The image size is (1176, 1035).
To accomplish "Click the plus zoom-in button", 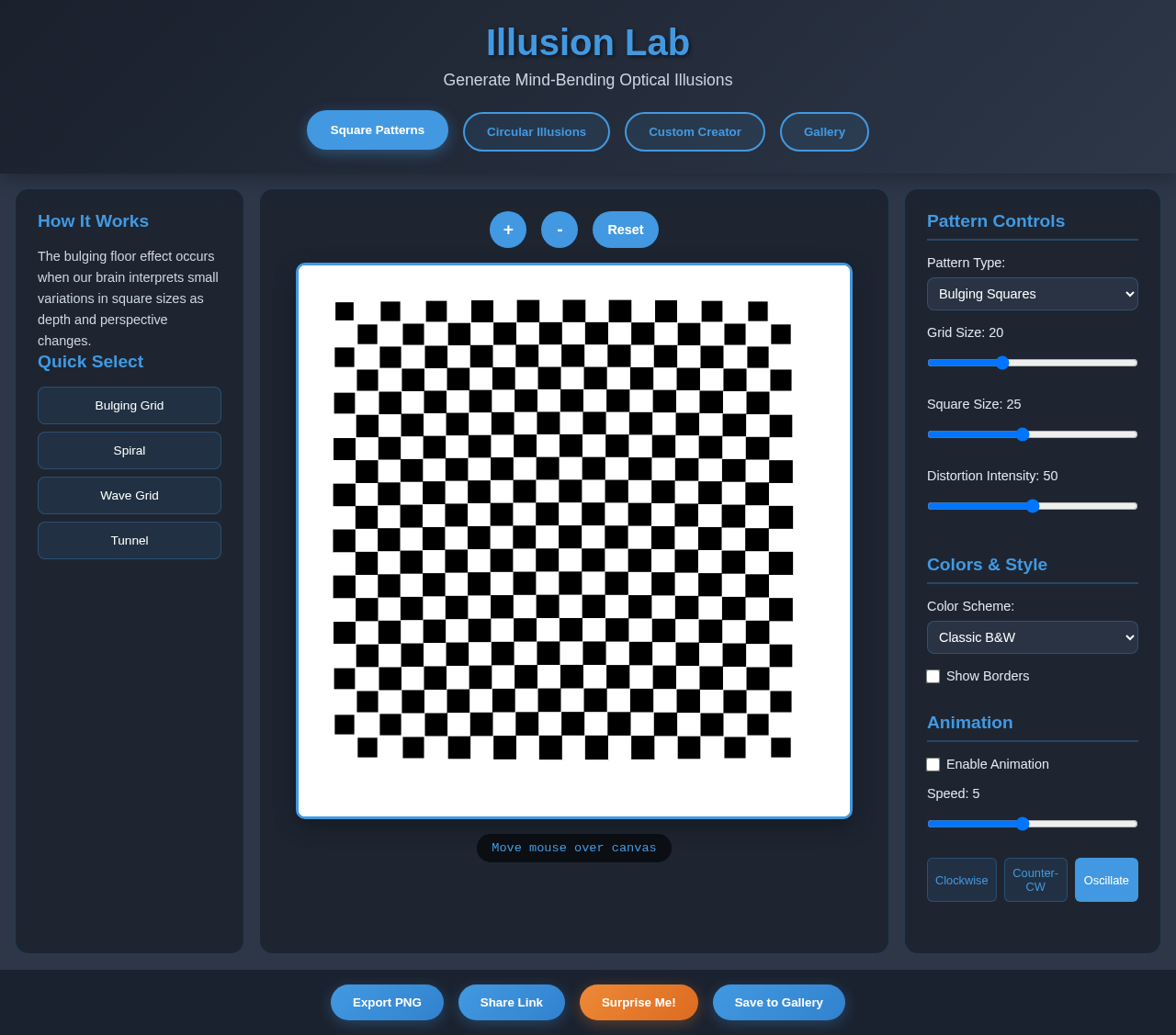I will (x=508, y=230).
